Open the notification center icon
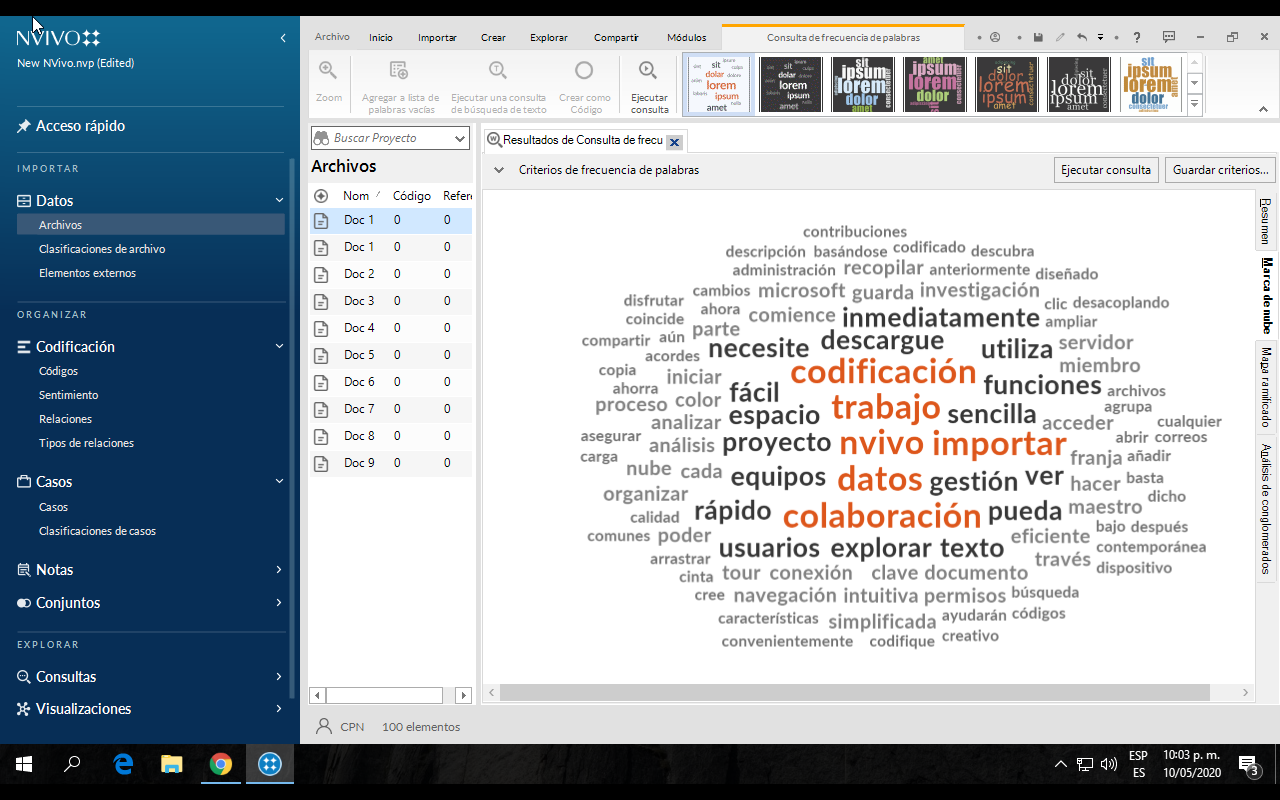This screenshot has height=800, width=1280. pos(1249,766)
